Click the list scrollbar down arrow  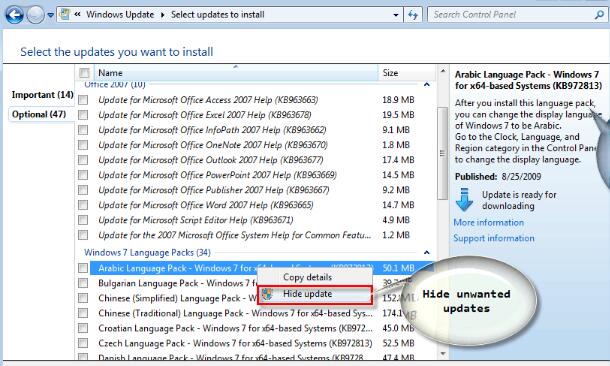click(x=443, y=353)
